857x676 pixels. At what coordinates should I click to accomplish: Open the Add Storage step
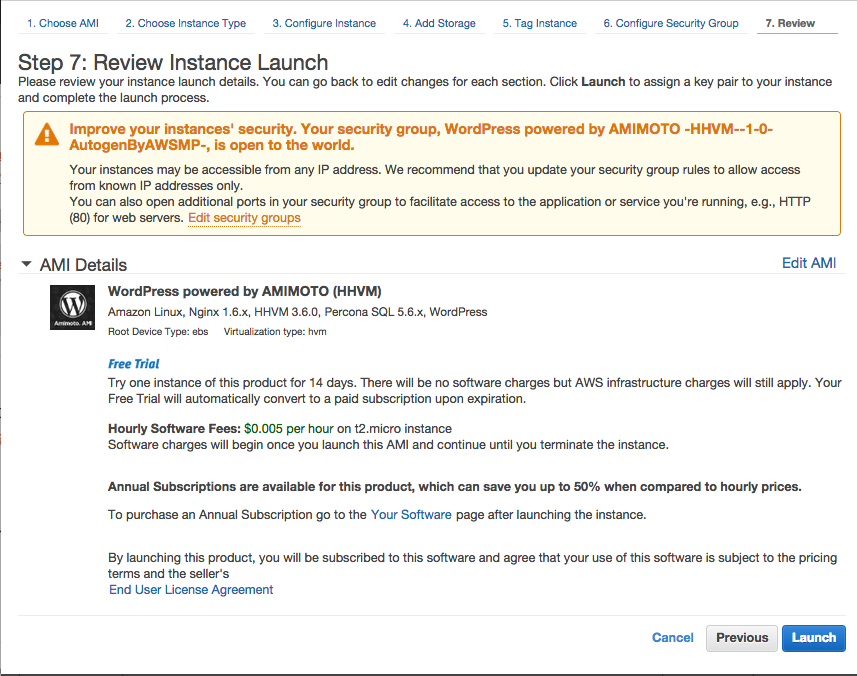[439, 23]
